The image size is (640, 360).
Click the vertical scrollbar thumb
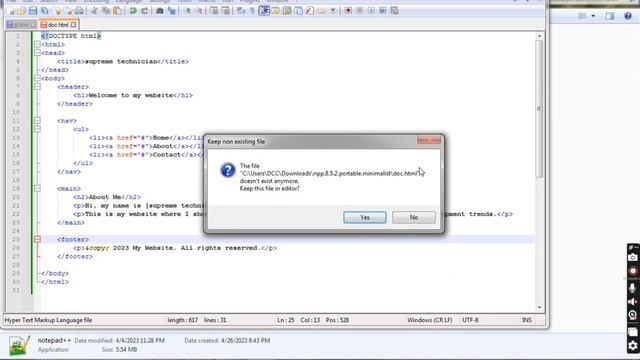pos(539,109)
